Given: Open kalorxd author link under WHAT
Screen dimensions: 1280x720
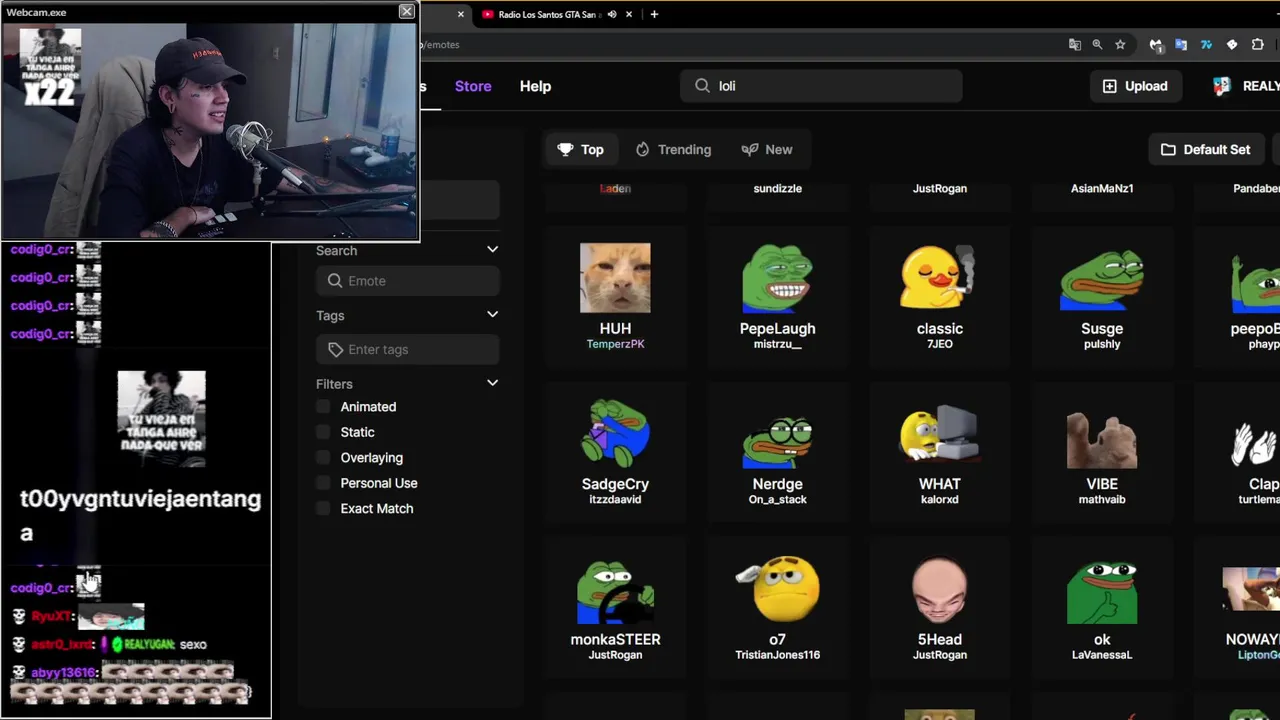Looking at the screenshot, I should [x=939, y=499].
